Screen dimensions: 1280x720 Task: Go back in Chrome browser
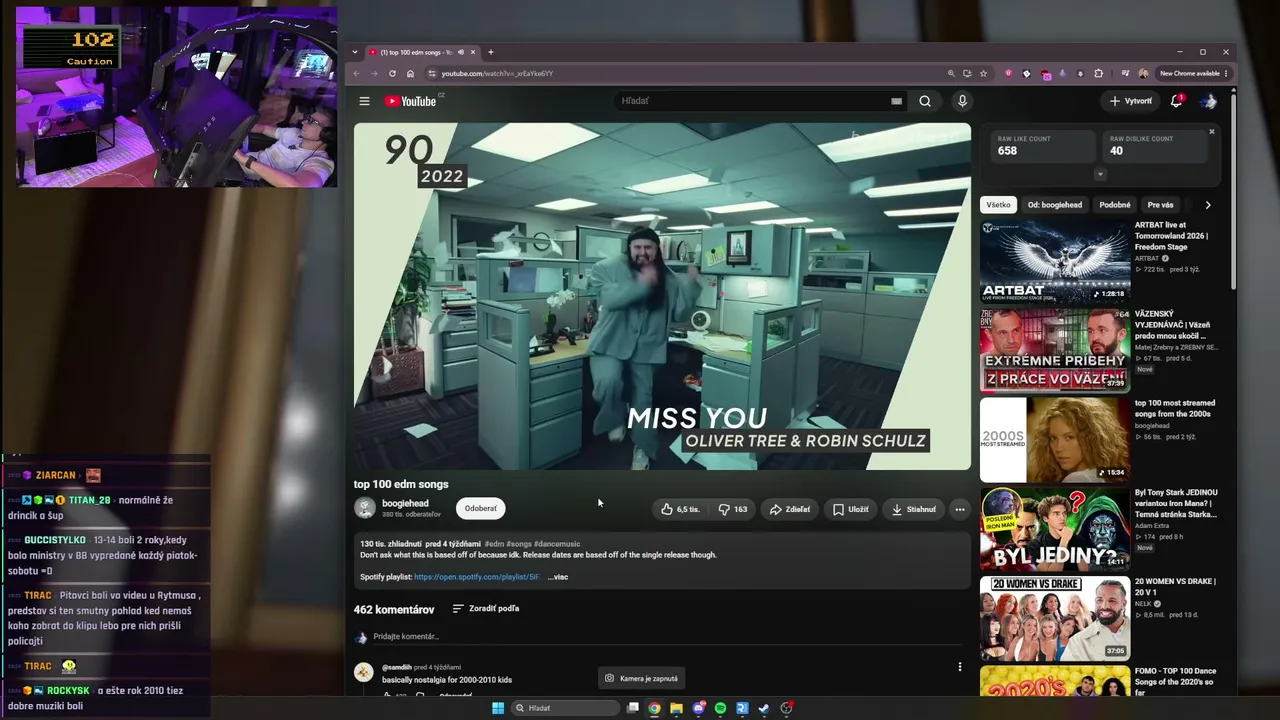pos(357,73)
